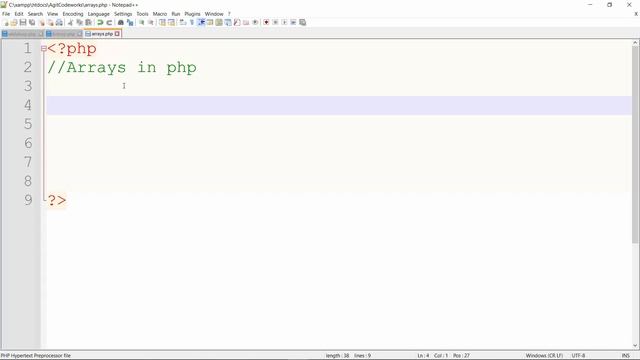The image size is (640, 360).
Task: Click the '?>' closing tag
Action: (x=57, y=200)
